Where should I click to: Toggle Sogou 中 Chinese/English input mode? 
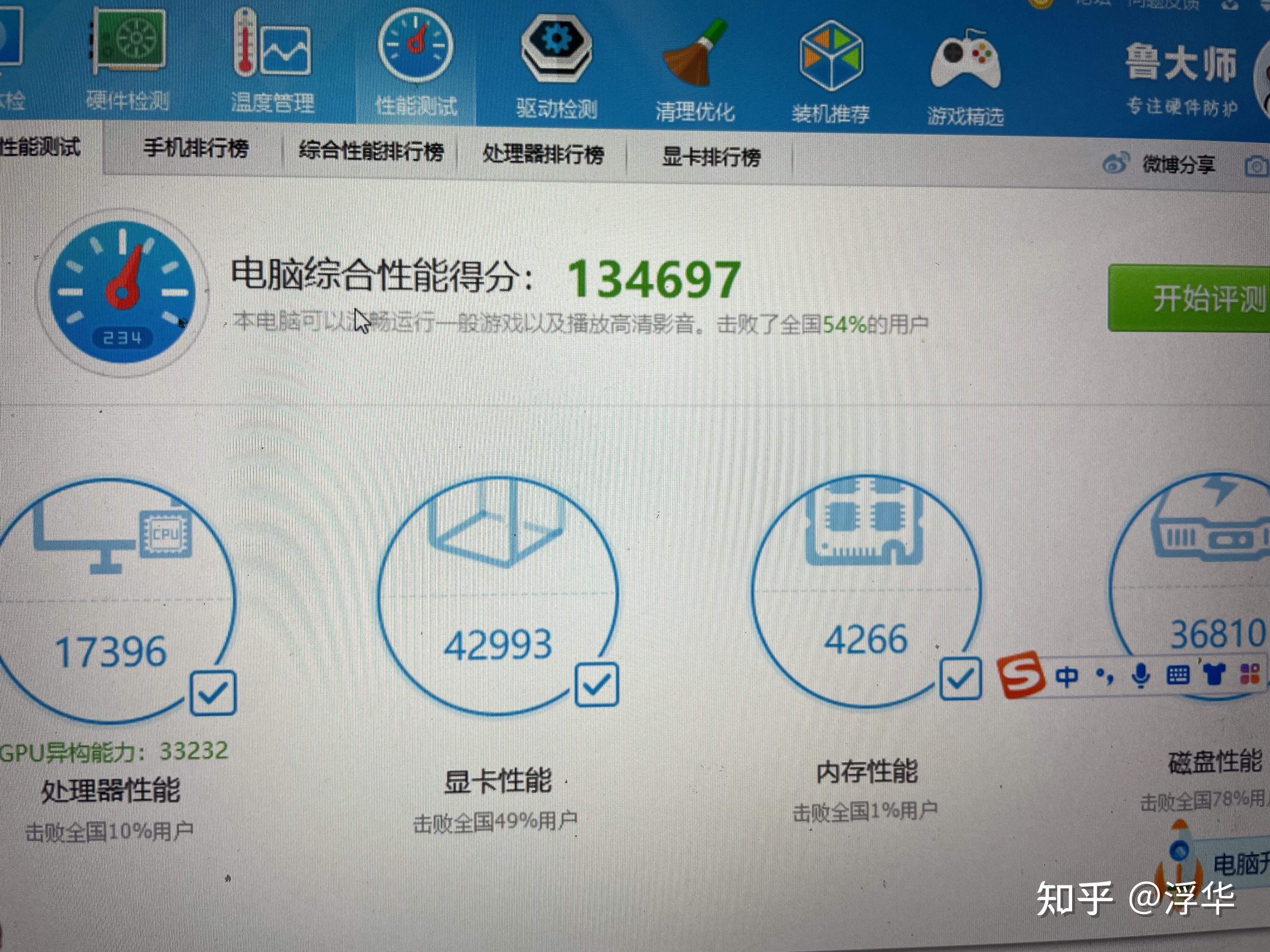(x=1066, y=677)
